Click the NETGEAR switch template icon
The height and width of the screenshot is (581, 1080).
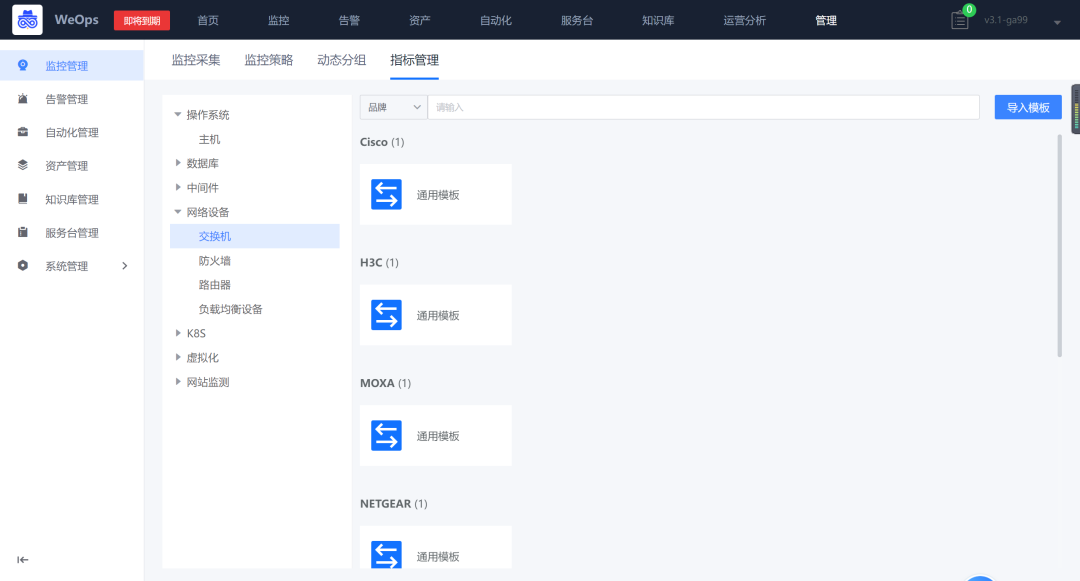(x=386, y=554)
